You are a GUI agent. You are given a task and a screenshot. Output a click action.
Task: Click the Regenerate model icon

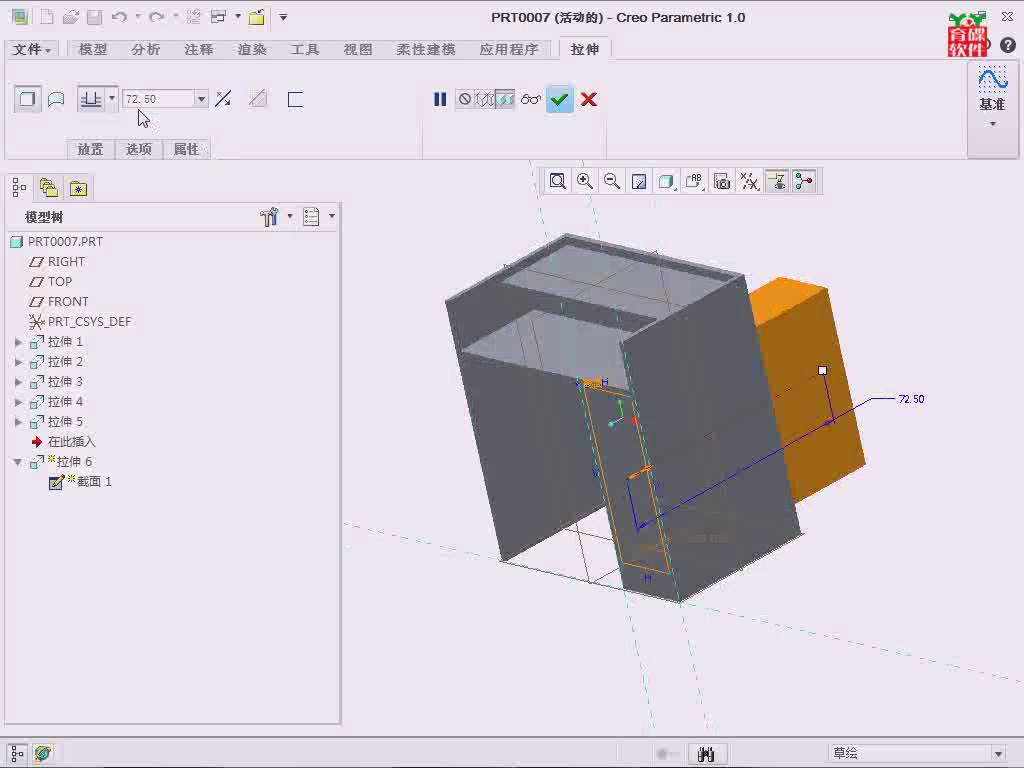pyautogui.click(x=193, y=17)
